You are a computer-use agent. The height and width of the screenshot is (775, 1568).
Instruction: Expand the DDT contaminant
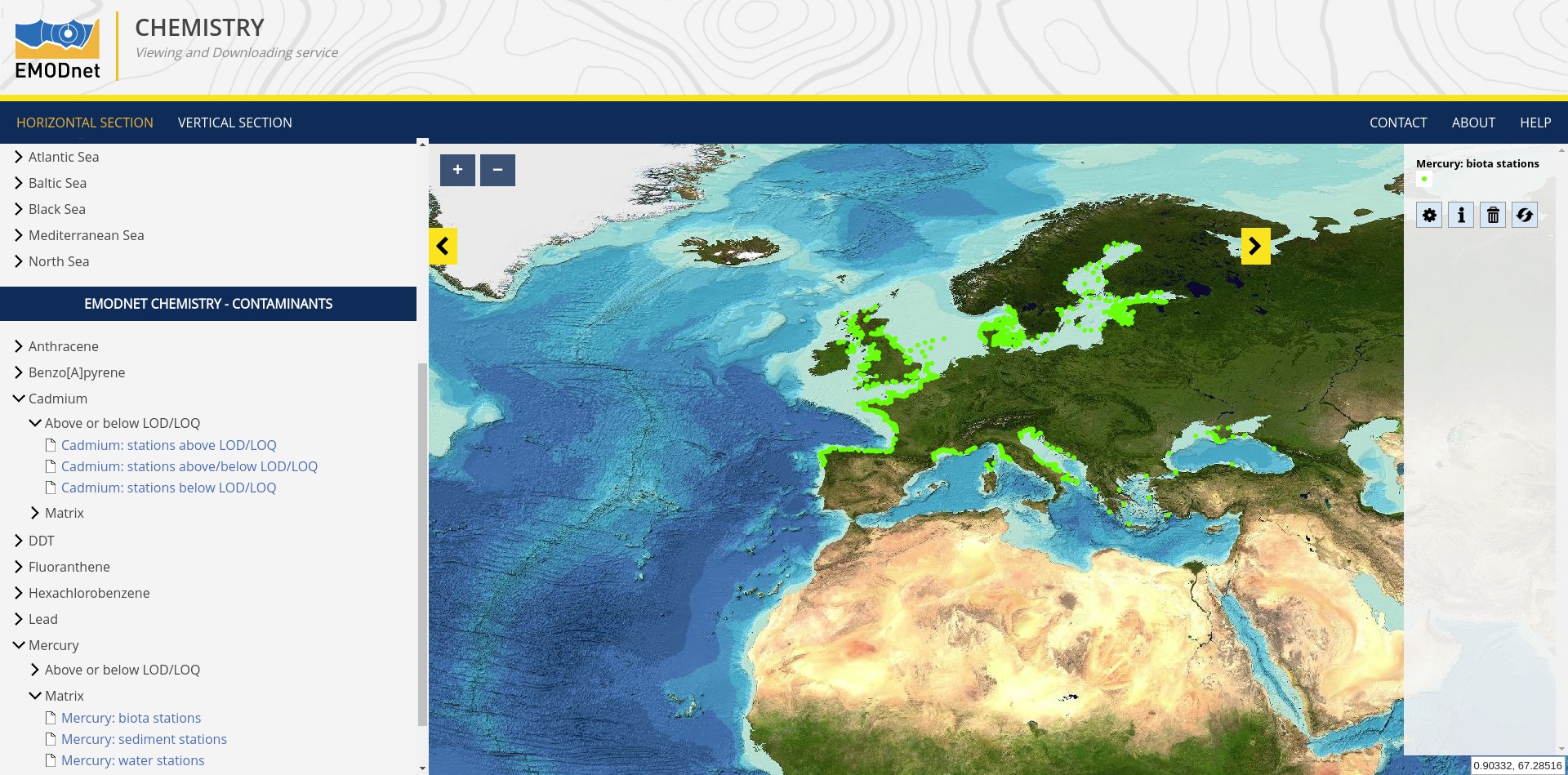pos(19,541)
